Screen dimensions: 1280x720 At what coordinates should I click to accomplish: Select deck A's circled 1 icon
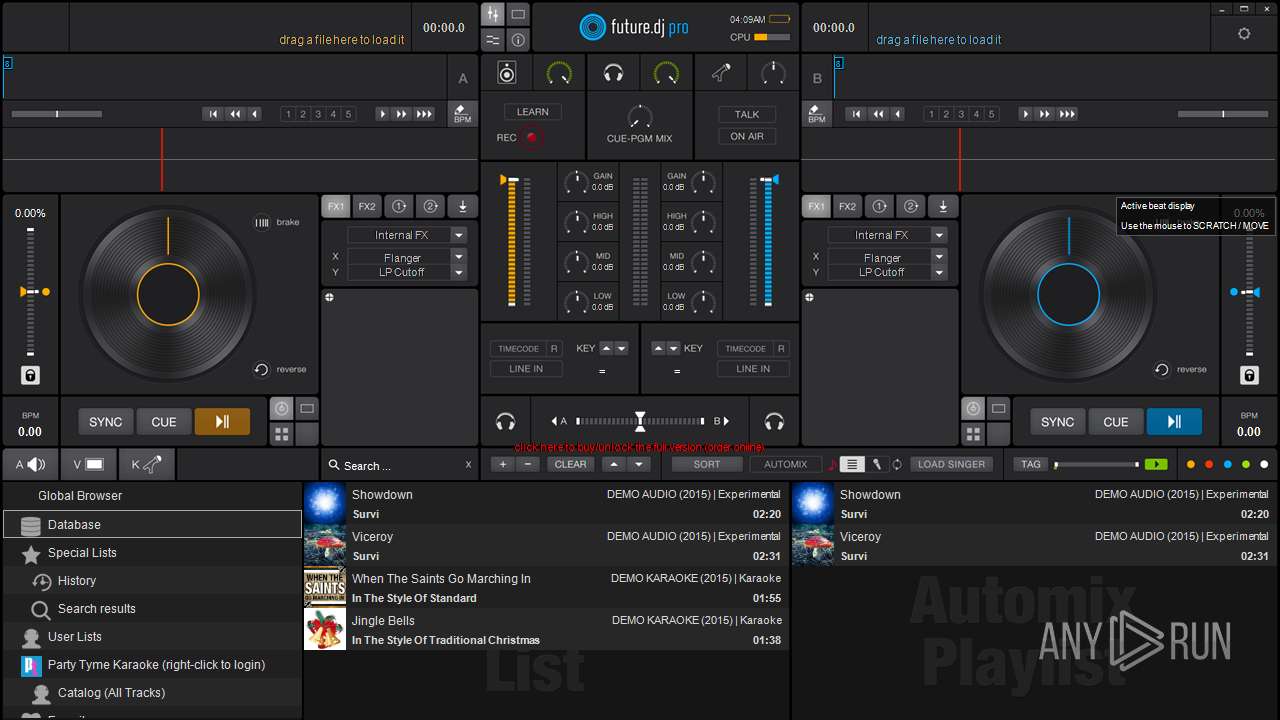point(398,206)
